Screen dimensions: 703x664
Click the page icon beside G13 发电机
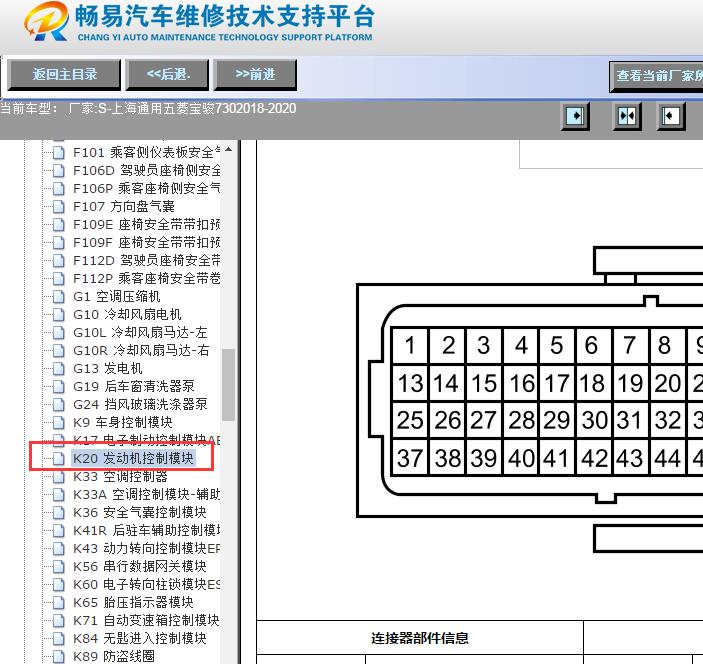click(x=58, y=368)
